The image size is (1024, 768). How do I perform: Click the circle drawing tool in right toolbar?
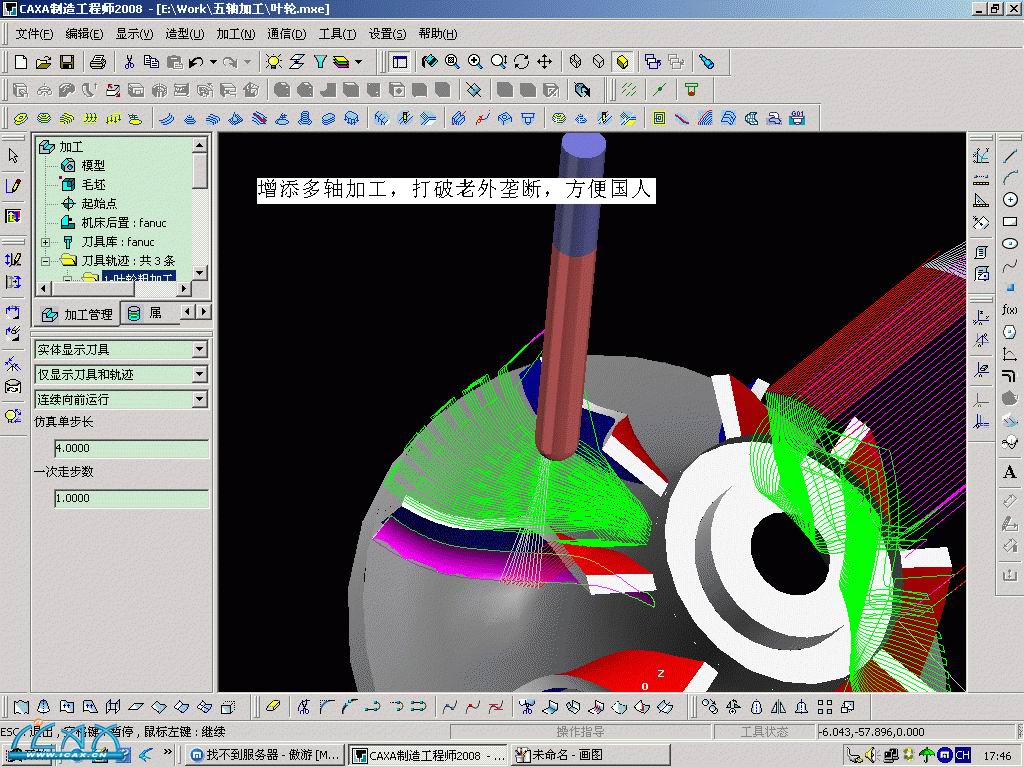pos(1010,199)
